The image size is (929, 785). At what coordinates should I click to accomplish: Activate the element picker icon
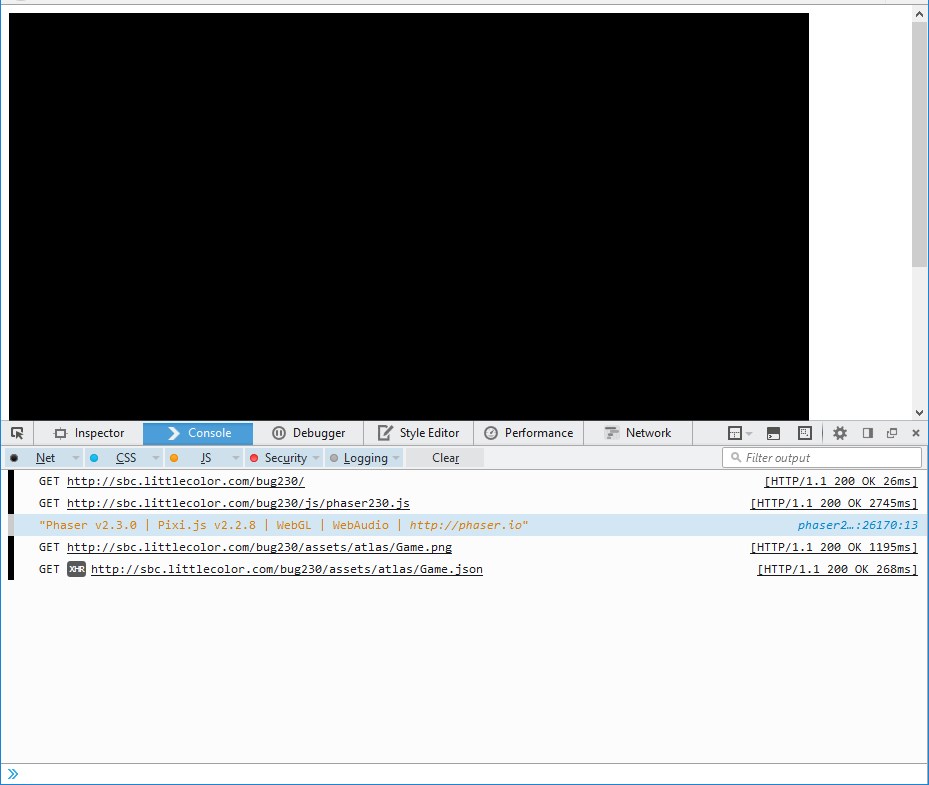[x=17, y=433]
